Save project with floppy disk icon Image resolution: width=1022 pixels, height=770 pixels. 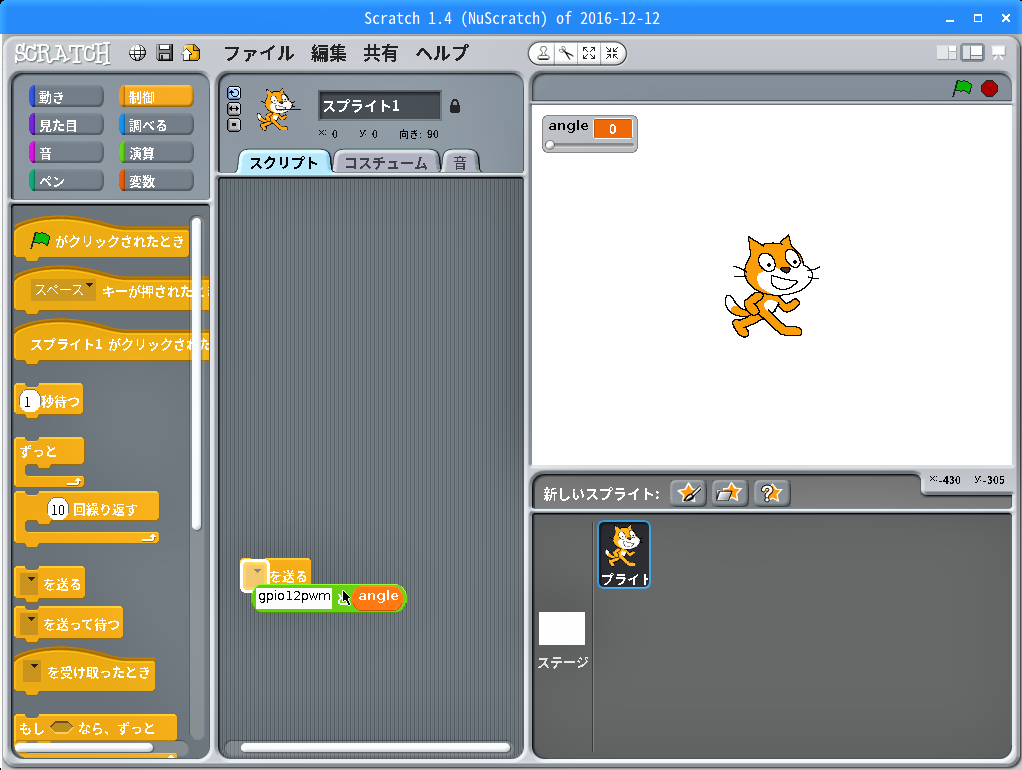pyautogui.click(x=165, y=53)
